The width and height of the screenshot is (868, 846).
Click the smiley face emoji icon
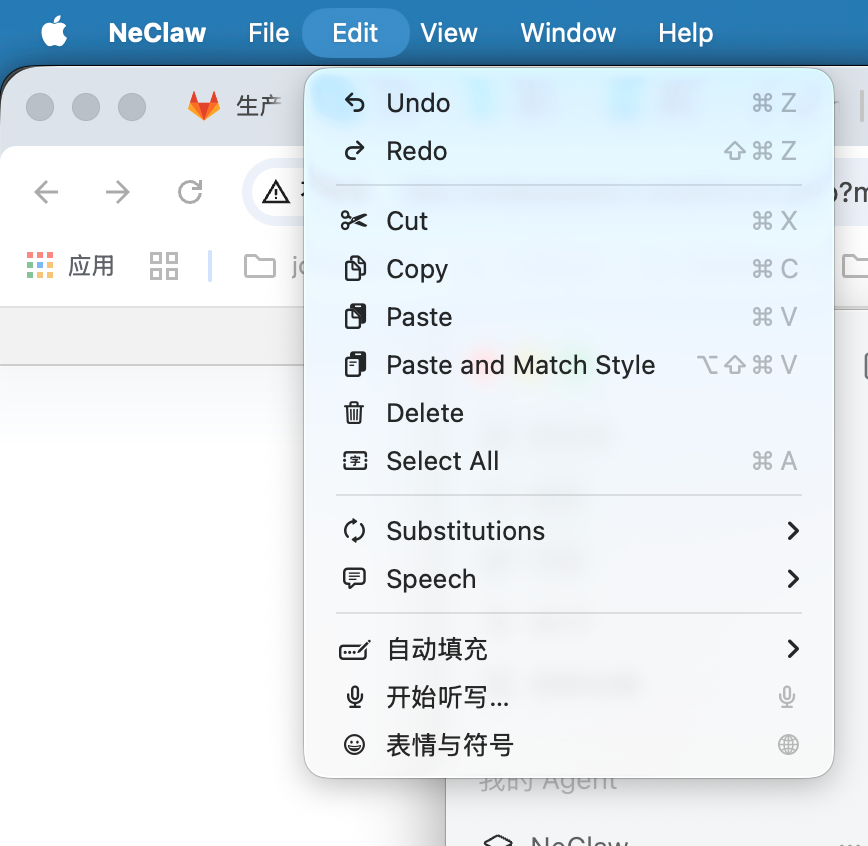click(354, 745)
